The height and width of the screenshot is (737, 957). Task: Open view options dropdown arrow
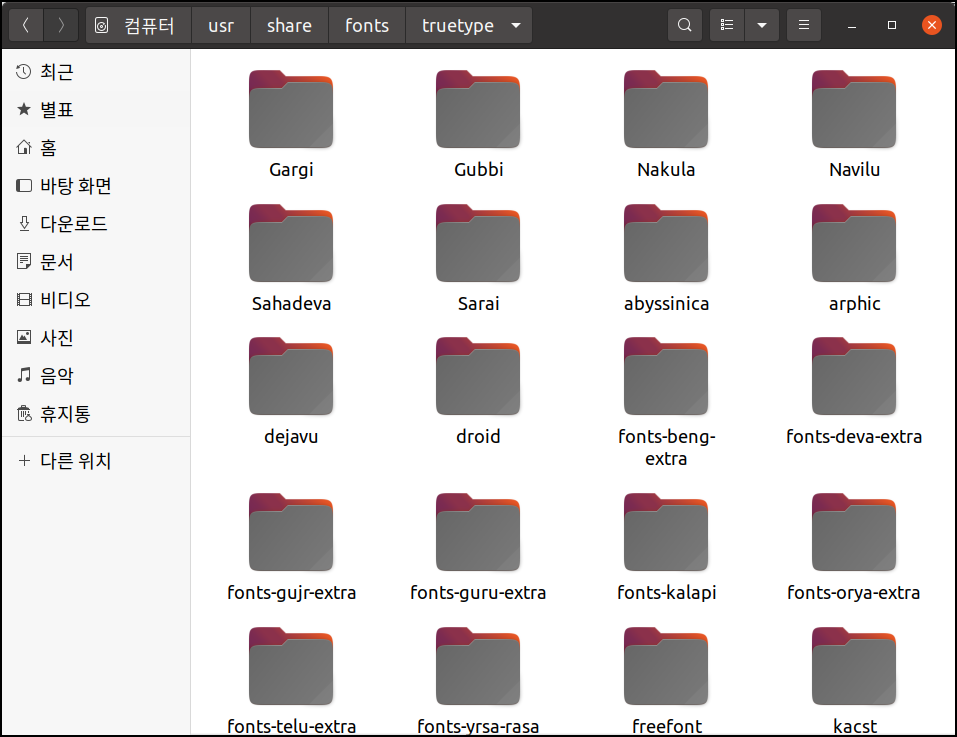point(762,25)
